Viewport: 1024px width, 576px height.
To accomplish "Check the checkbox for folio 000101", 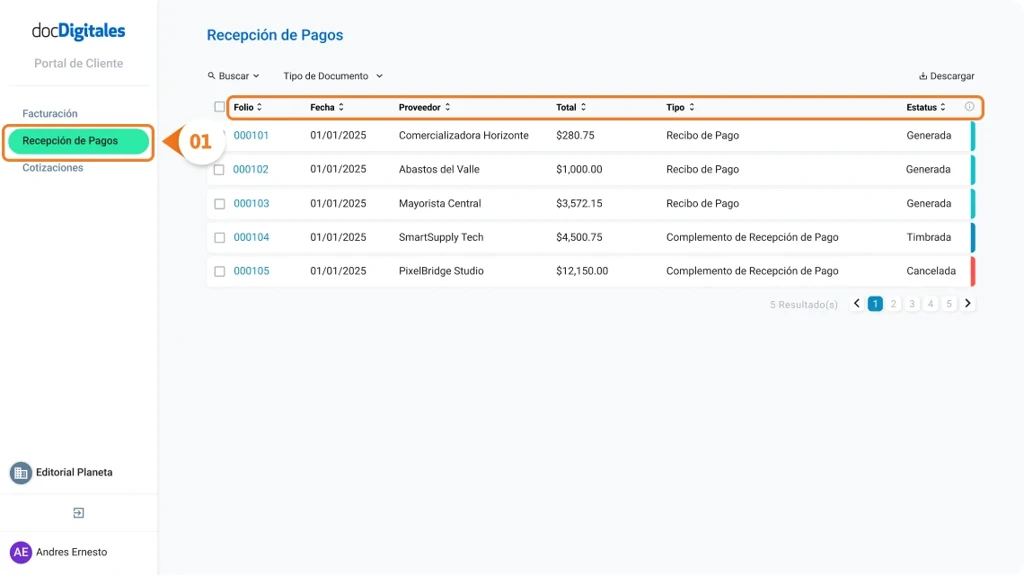I will (220, 135).
